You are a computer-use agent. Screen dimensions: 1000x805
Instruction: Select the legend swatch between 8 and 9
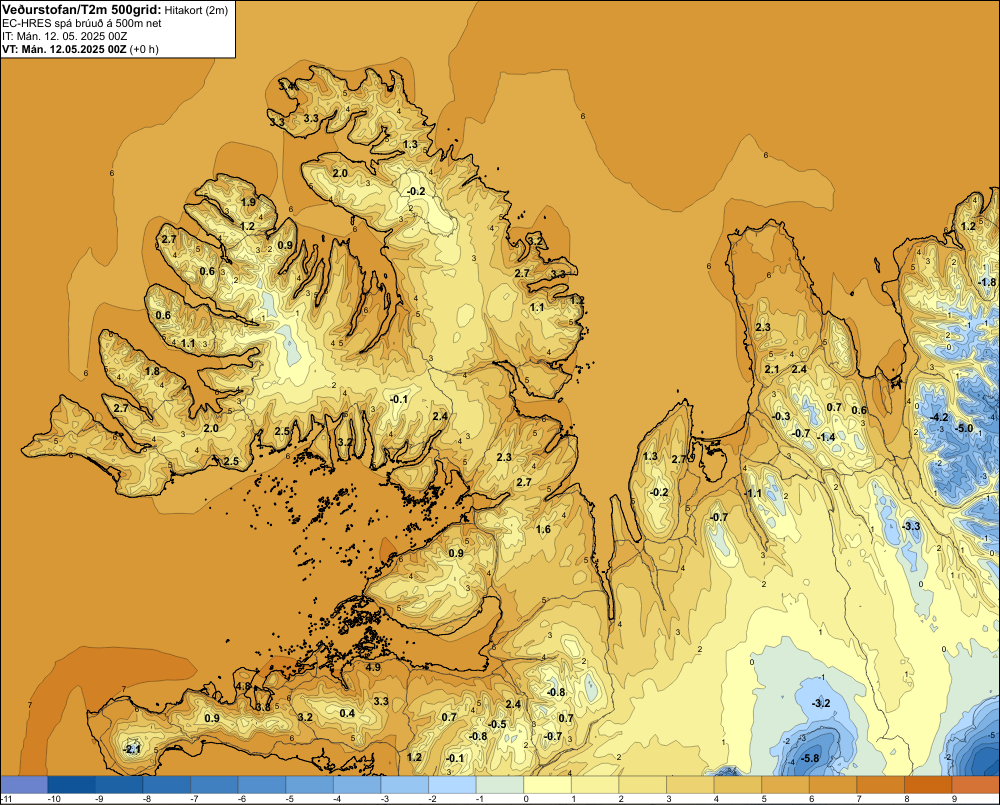click(x=929, y=785)
